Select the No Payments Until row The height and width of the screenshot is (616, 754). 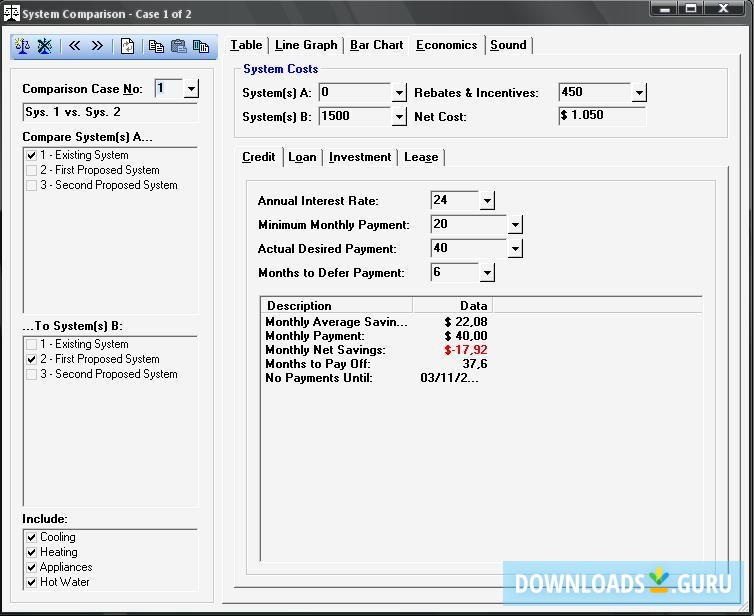click(376, 377)
